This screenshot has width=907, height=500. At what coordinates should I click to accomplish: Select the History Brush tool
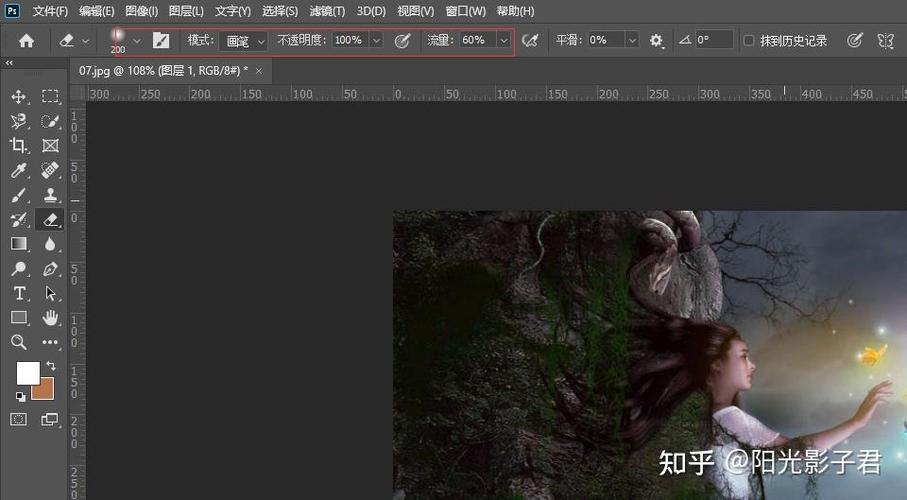tap(19, 219)
